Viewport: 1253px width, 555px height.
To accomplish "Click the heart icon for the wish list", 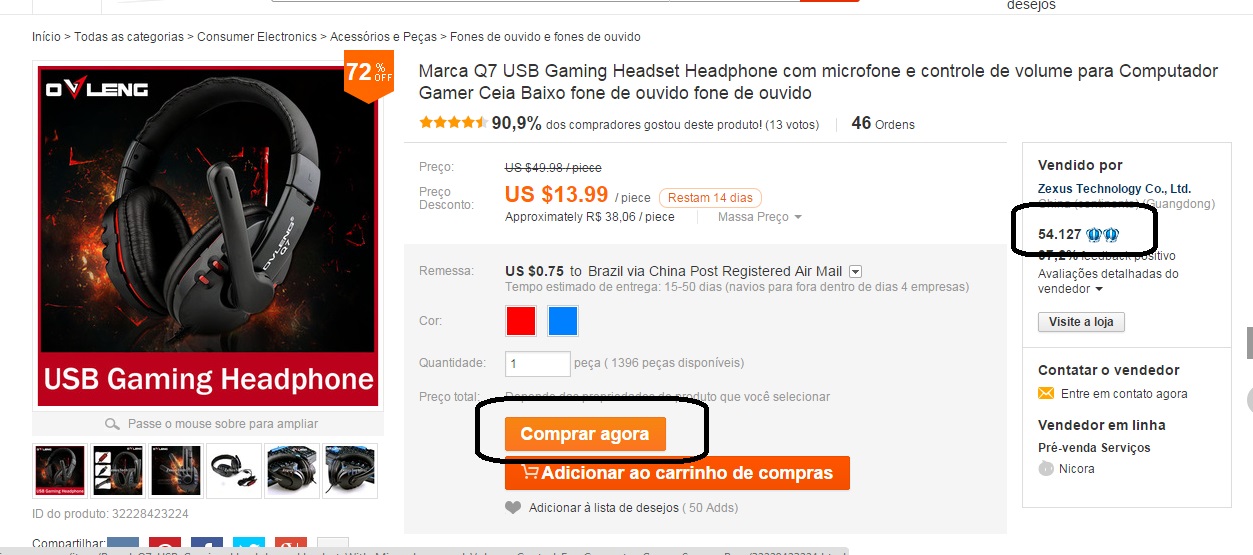I will click(513, 508).
